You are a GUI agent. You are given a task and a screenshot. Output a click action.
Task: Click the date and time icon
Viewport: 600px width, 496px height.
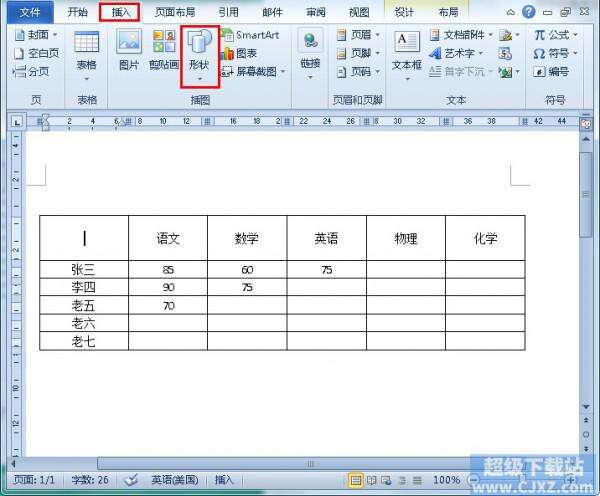(x=505, y=53)
